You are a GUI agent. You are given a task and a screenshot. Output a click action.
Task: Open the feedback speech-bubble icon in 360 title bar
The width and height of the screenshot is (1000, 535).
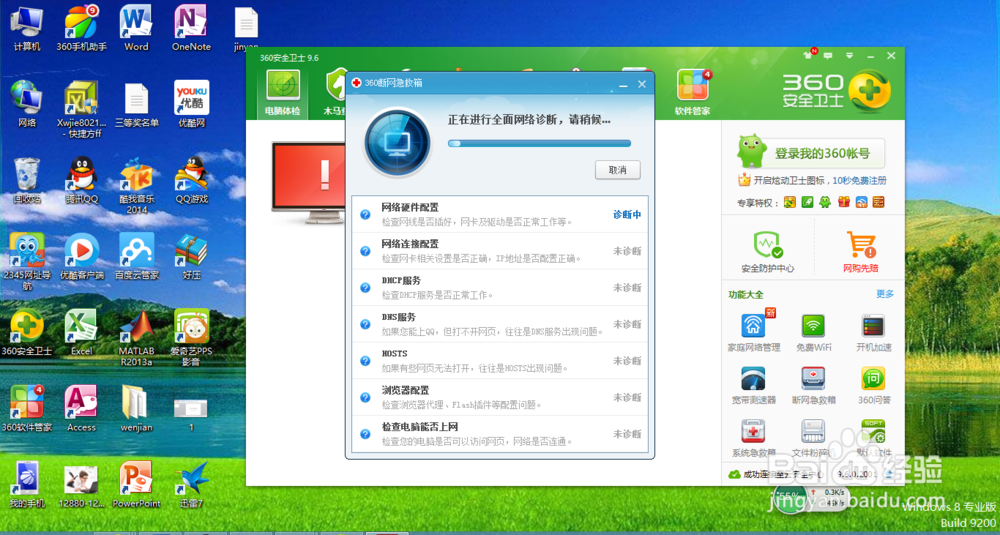pos(828,56)
